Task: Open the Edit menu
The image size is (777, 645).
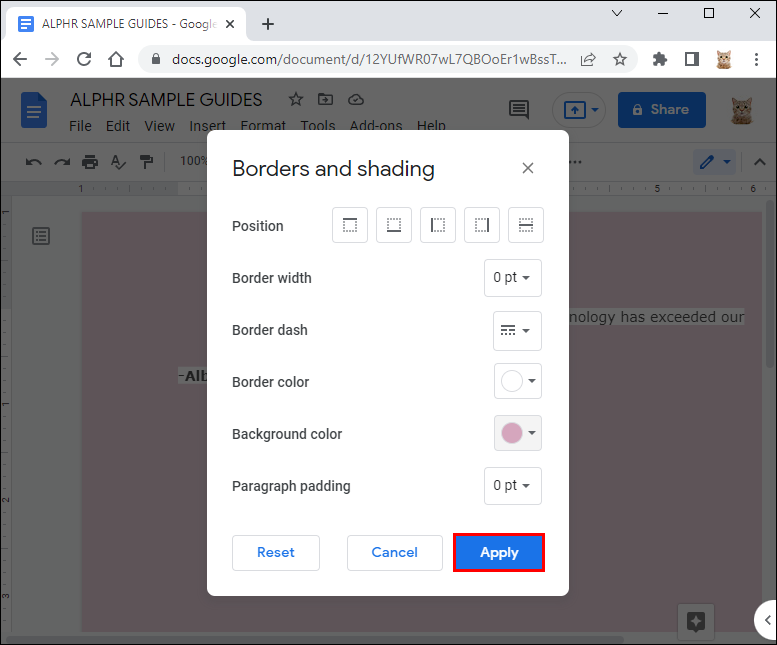Action: click(x=118, y=126)
